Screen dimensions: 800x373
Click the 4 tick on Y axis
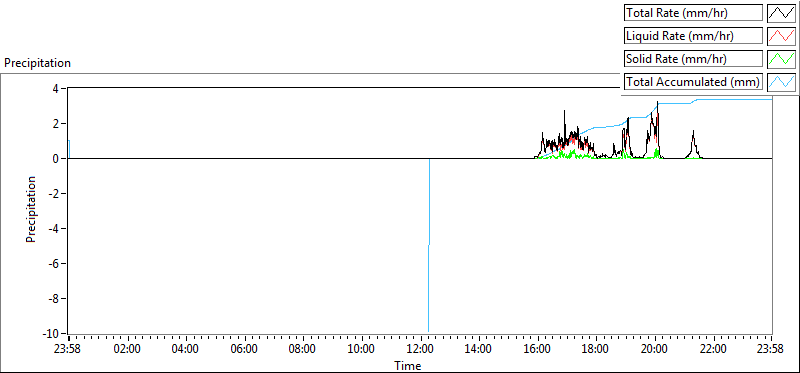(x=56, y=88)
